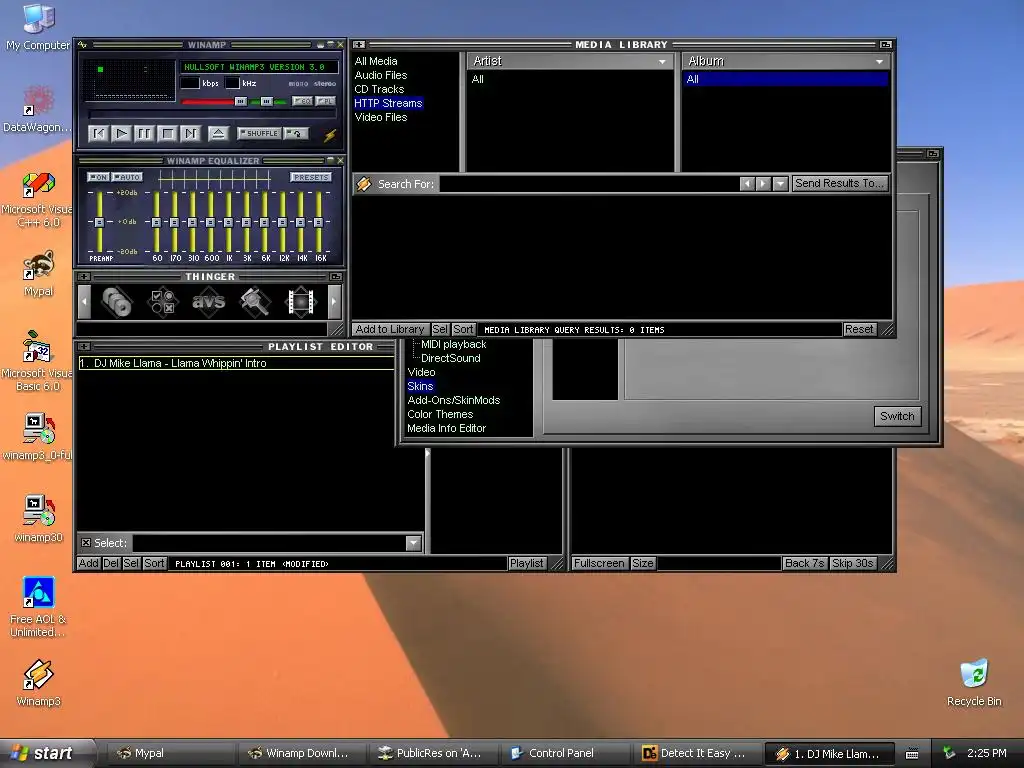Screen dimensions: 1024x768
Task: Select Video Files in Media Library
Action: [381, 118]
